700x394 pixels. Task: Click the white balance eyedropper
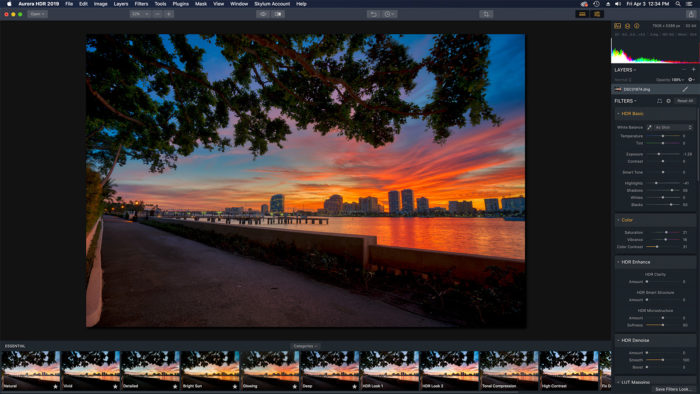point(650,128)
